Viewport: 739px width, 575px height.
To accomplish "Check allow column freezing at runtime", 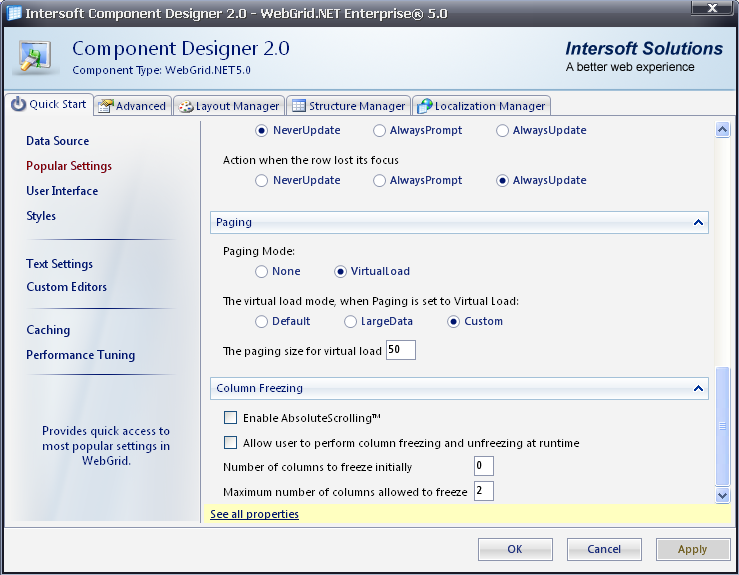I will tap(230, 443).
